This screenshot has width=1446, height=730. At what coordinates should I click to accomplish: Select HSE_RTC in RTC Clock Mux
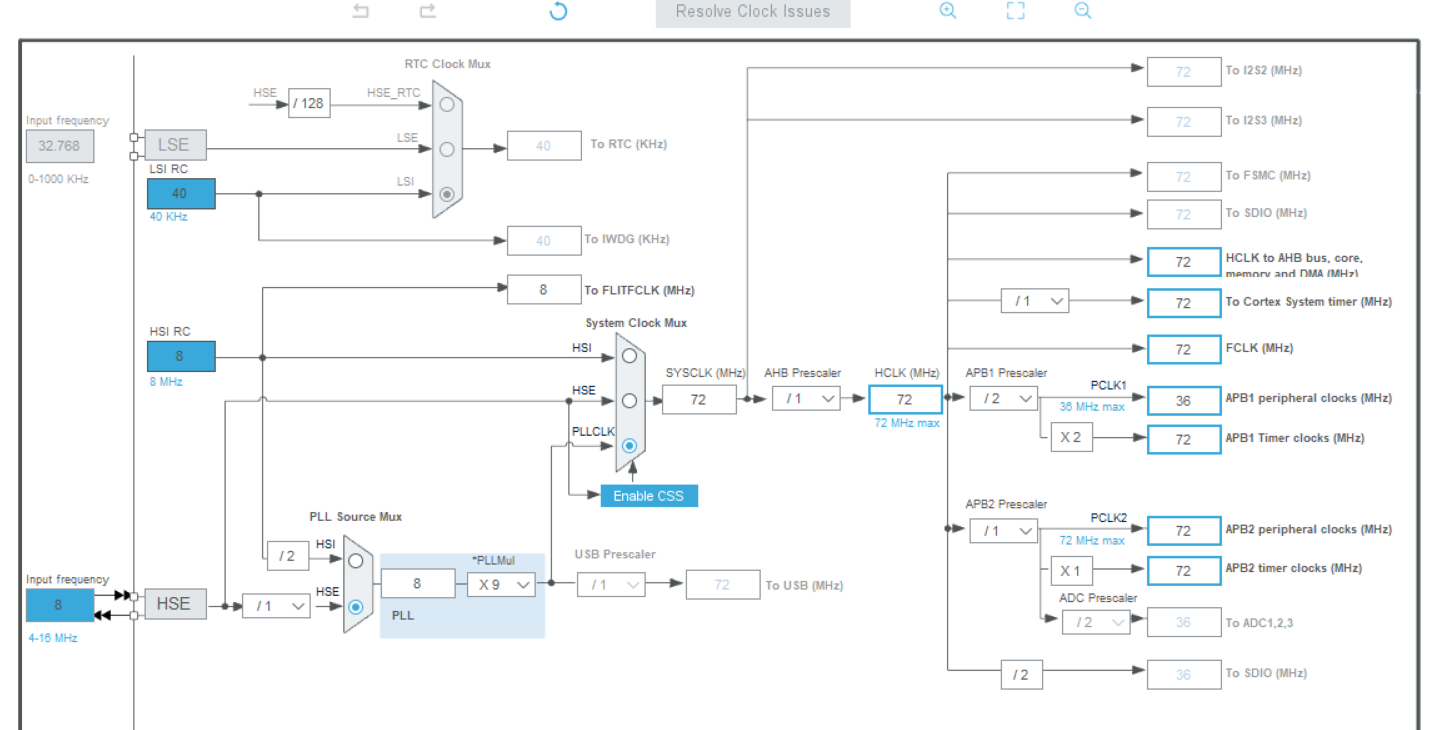(x=447, y=104)
